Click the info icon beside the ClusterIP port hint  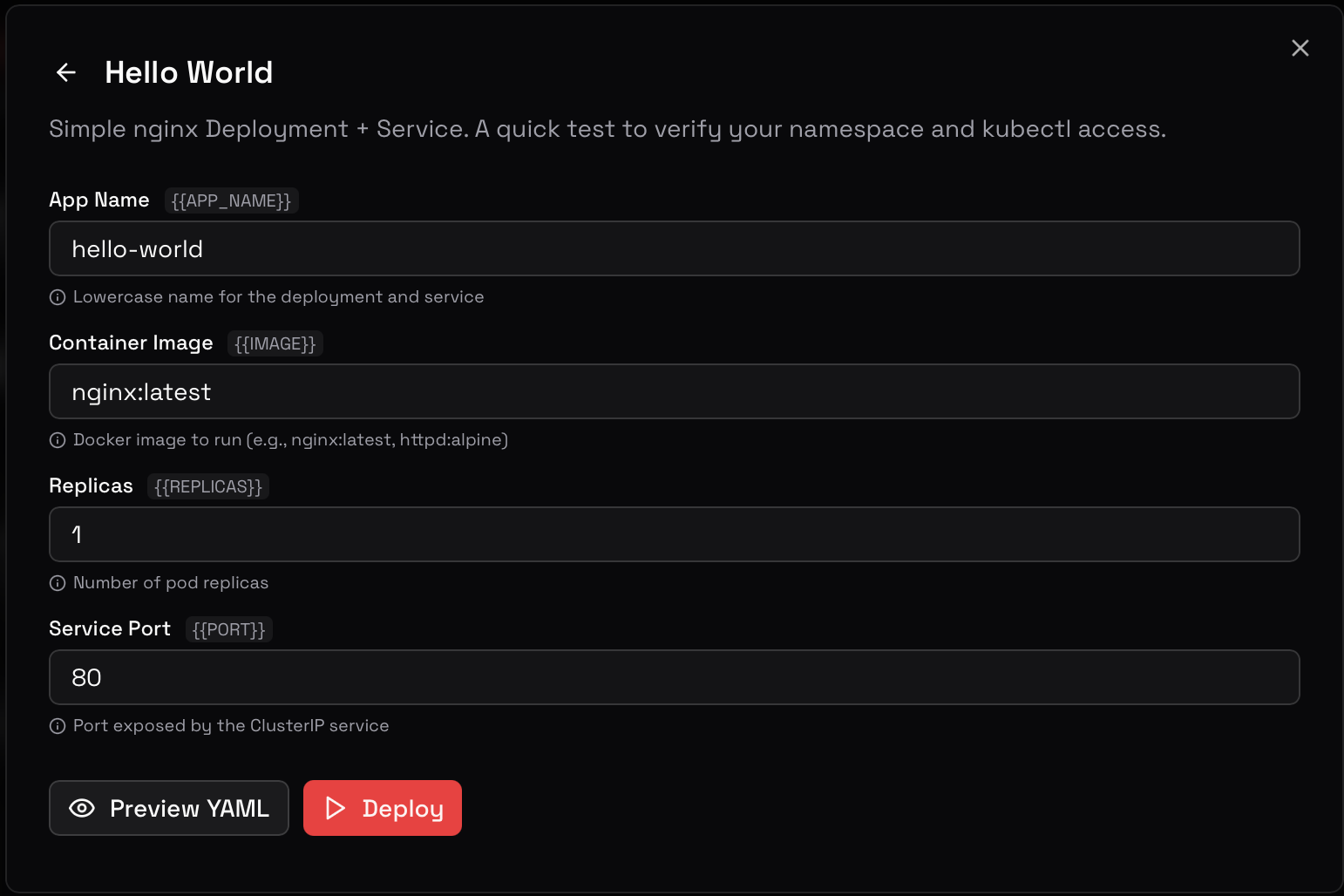tap(58, 726)
